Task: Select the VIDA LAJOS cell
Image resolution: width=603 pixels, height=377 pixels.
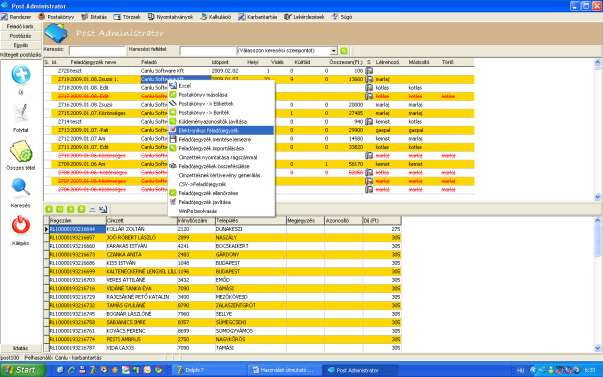Action: click(142, 348)
